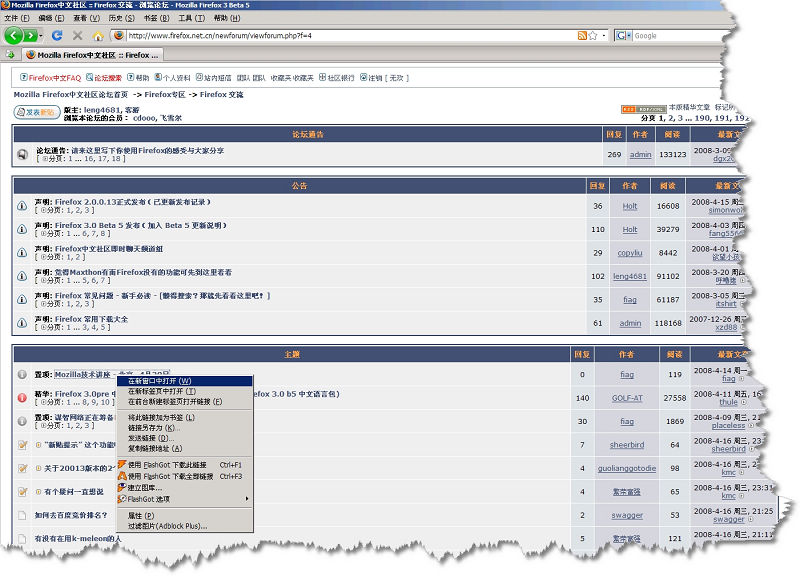This screenshot has width=800, height=576.
Task: Click the orange RSS feed icon in address bar
Action: [582, 36]
